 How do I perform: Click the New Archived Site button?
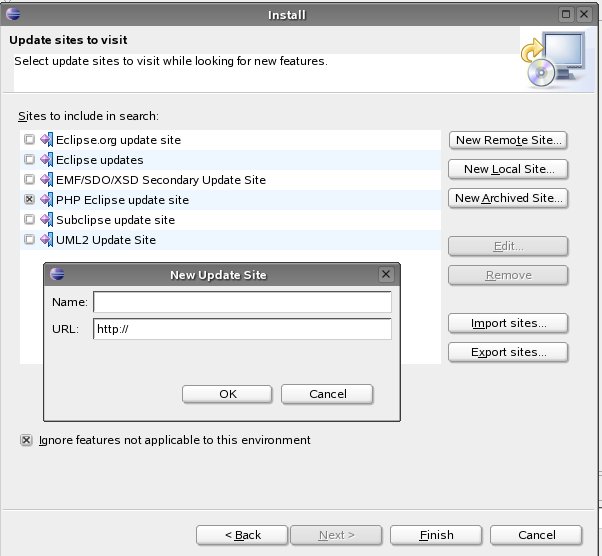point(508,198)
